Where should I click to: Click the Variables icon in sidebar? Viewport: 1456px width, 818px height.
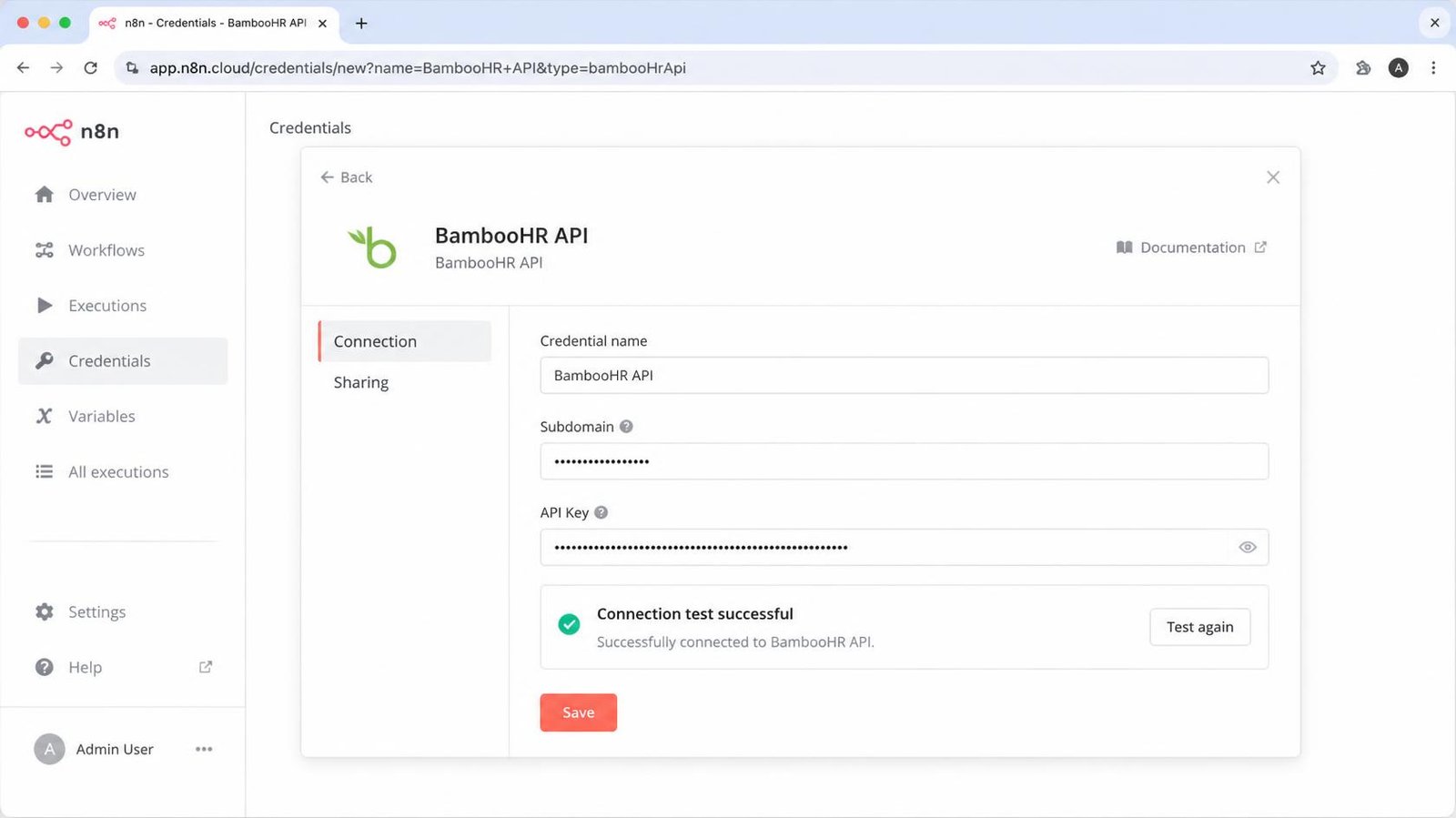tap(44, 416)
